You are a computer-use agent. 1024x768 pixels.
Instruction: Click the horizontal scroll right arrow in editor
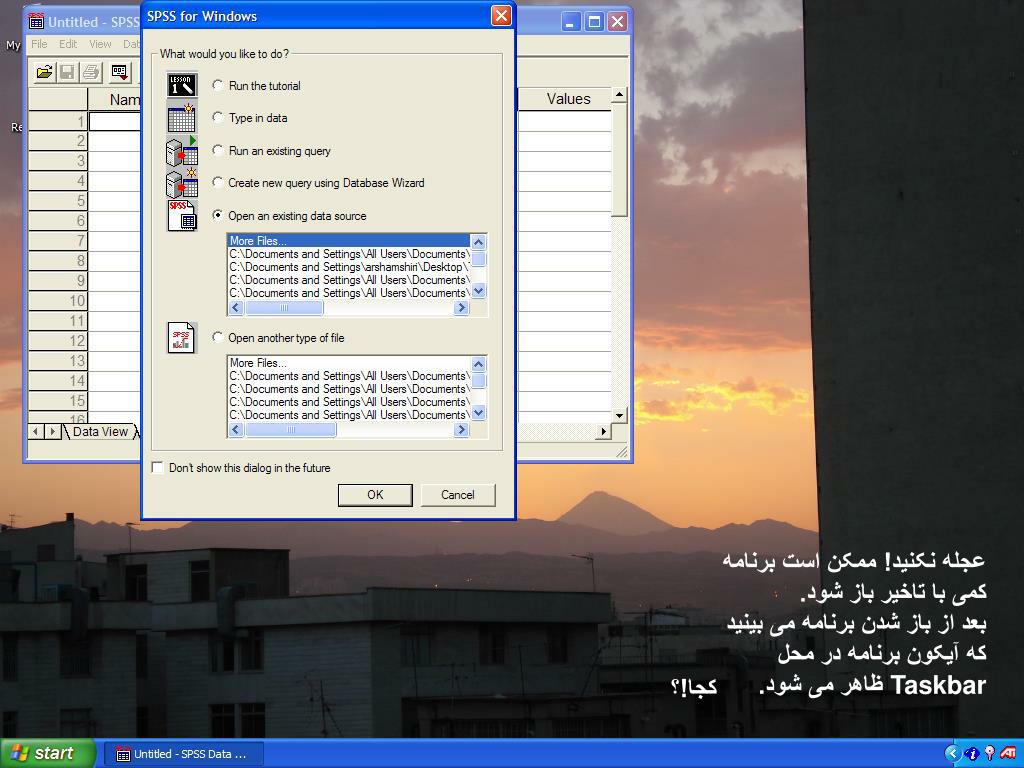[x=603, y=432]
